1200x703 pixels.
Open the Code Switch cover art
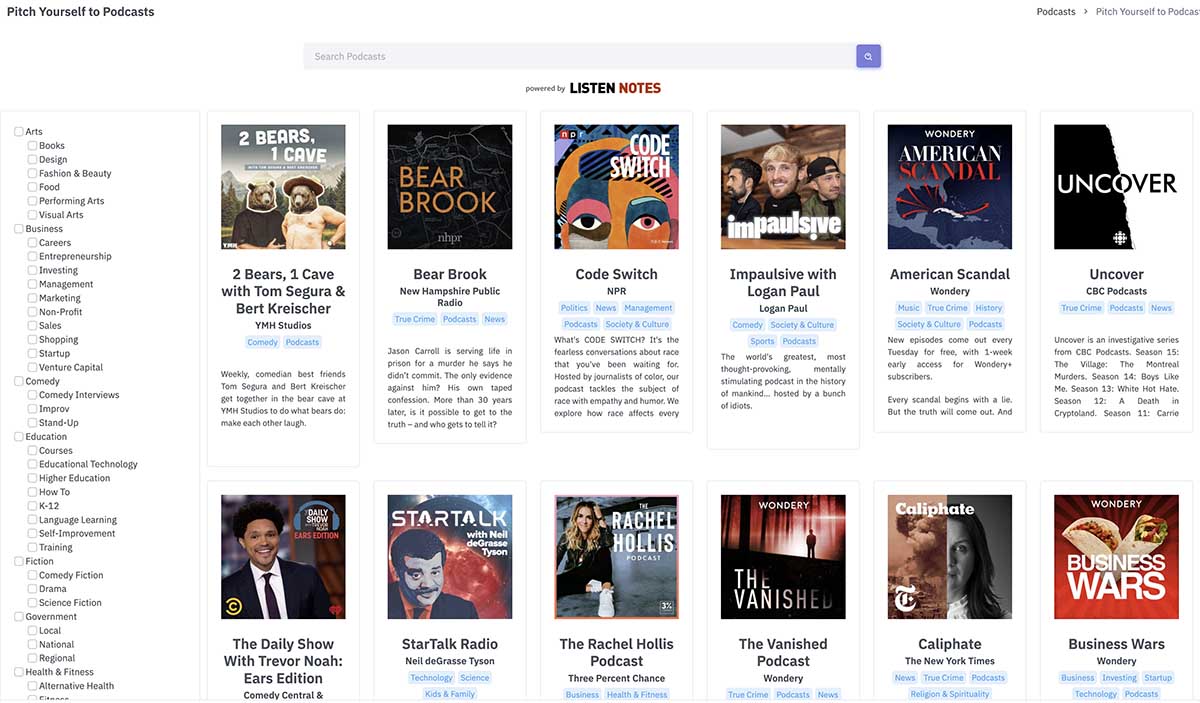(x=616, y=187)
